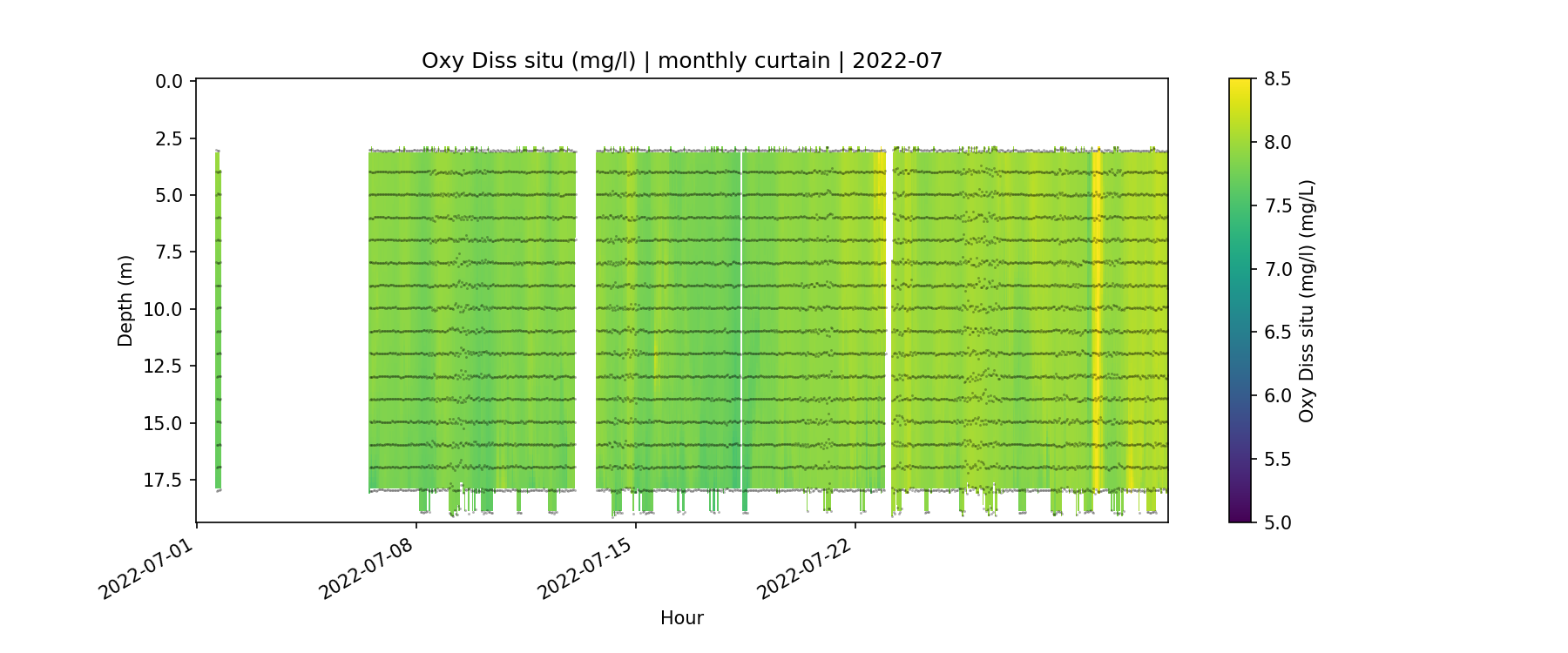Click the isolated narrow data strip near July 1
This screenshot has width=1568, height=653.
pyautogui.click(x=218, y=320)
